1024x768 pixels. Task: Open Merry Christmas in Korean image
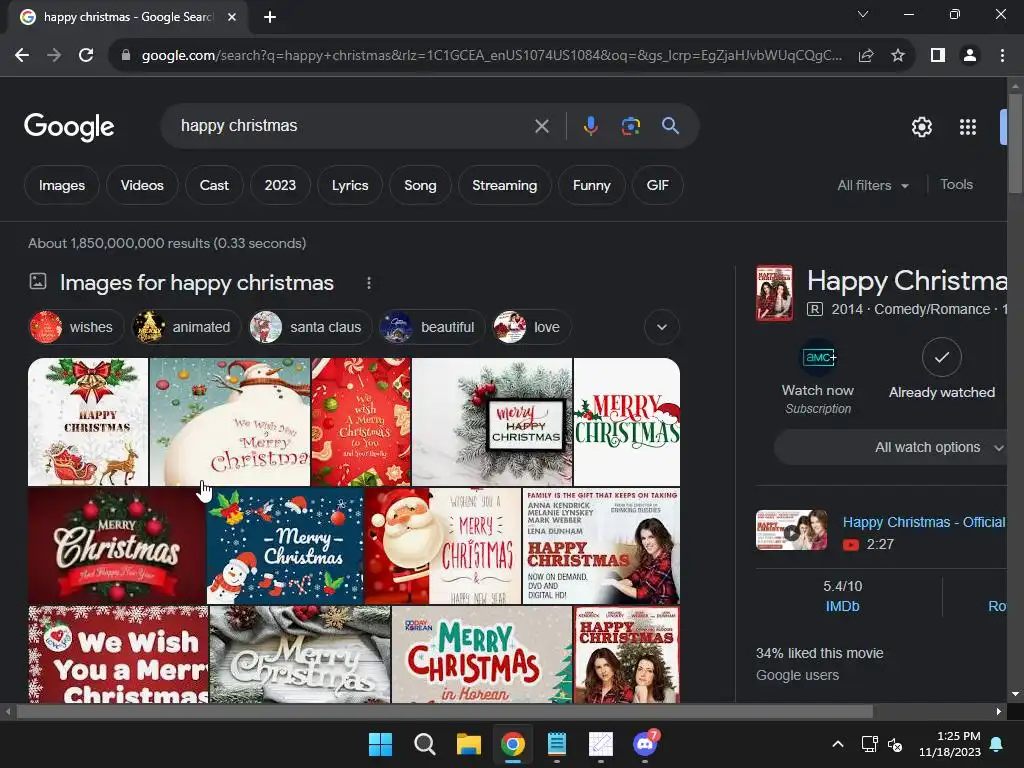pos(482,654)
